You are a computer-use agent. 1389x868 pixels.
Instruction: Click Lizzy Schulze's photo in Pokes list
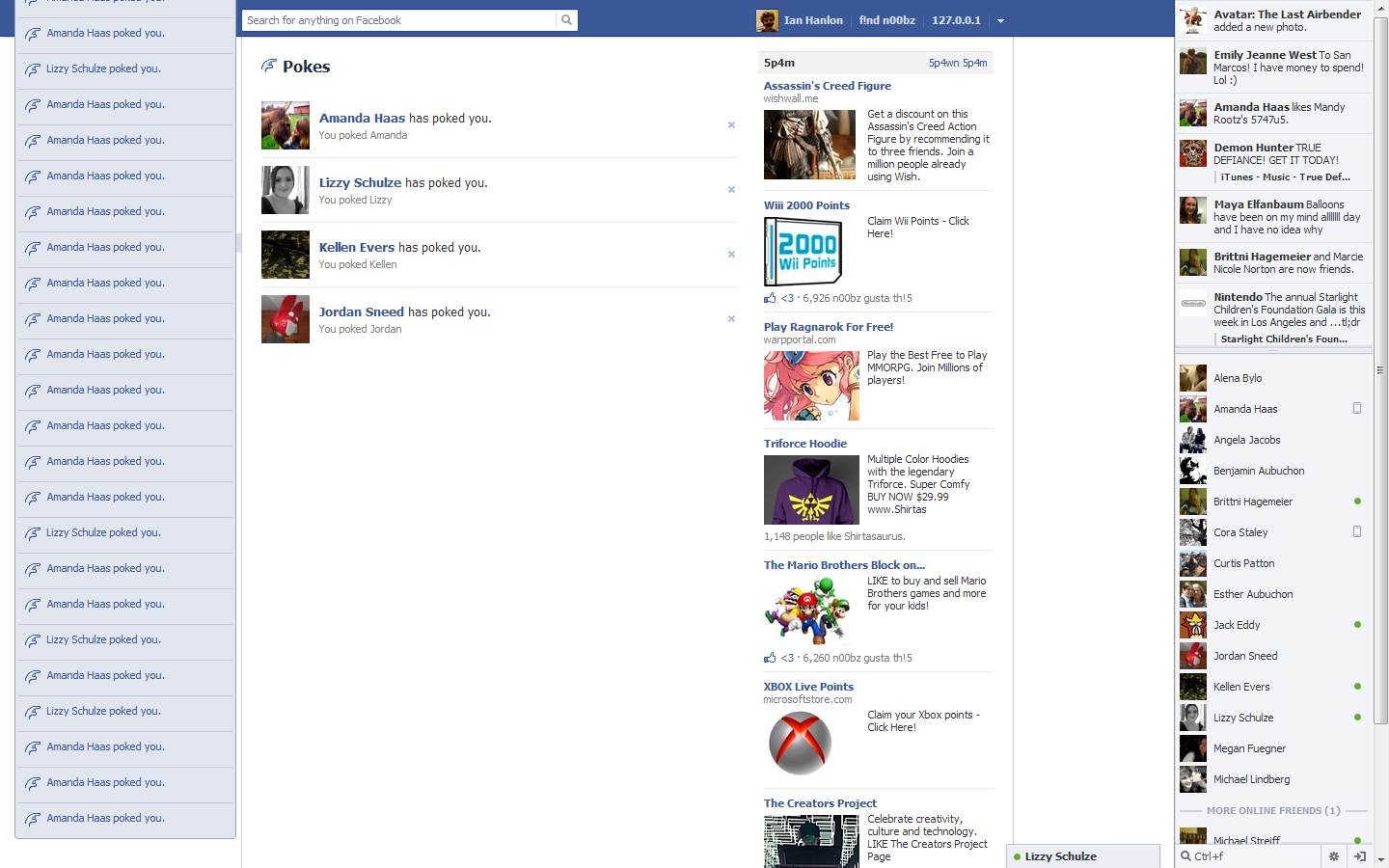pos(286,190)
